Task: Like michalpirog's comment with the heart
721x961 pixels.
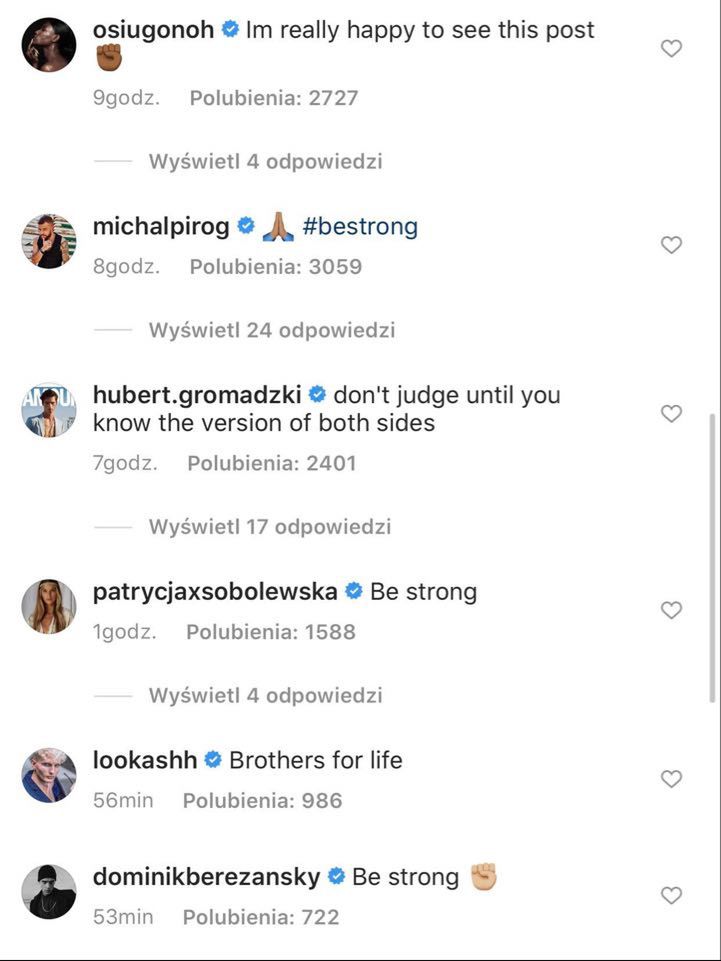Action: 672,245
